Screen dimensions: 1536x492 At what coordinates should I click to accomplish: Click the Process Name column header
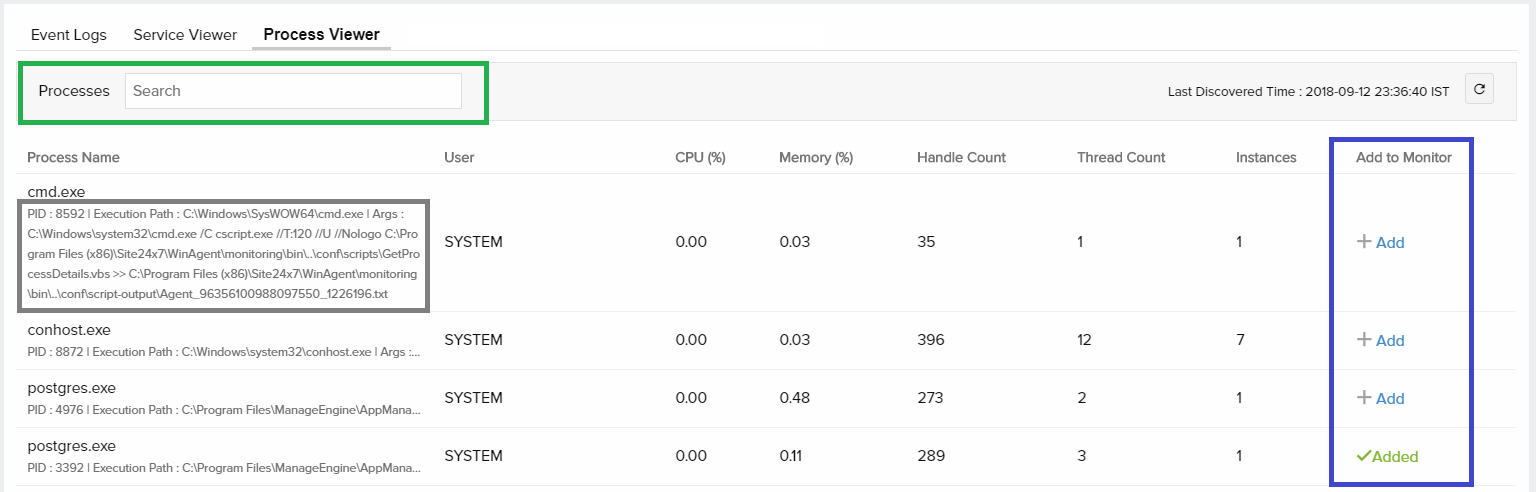pyautogui.click(x=73, y=157)
